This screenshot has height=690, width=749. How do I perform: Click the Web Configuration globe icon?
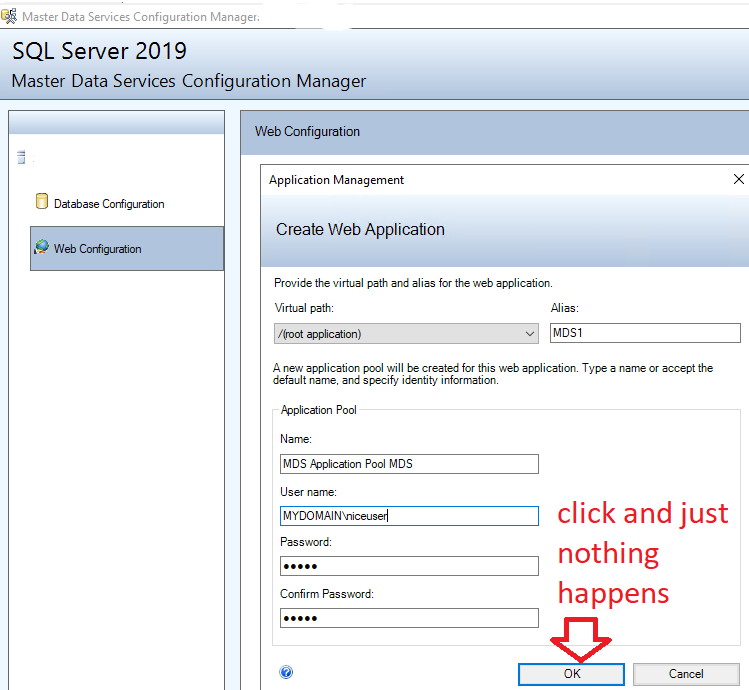42,247
